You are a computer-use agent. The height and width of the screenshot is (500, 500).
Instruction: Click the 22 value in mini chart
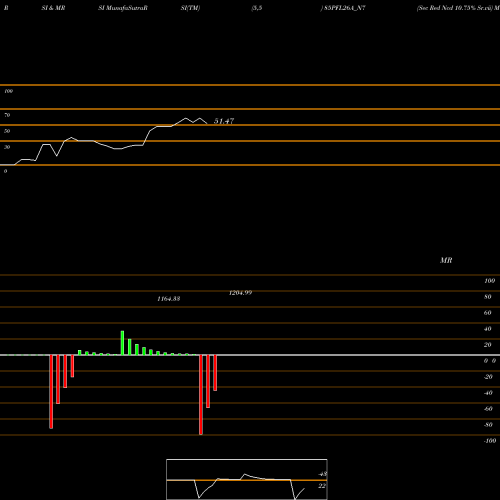coord(322,486)
